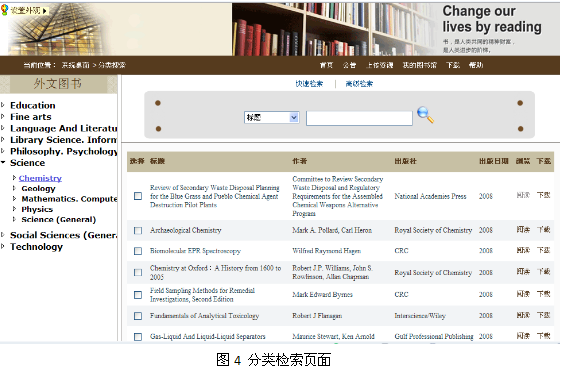This screenshot has width=575, height=375.
Task: Open 公告 in the navigation bar
Action: click(349, 65)
